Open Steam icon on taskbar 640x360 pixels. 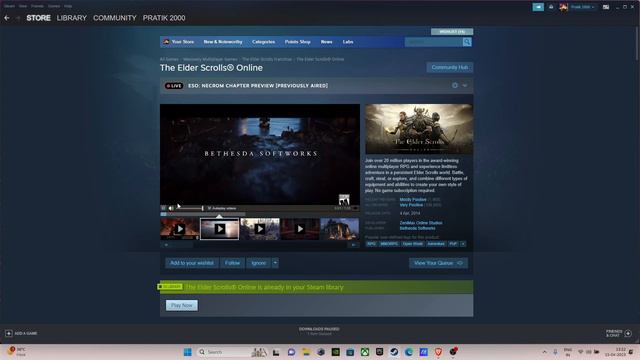394,352
